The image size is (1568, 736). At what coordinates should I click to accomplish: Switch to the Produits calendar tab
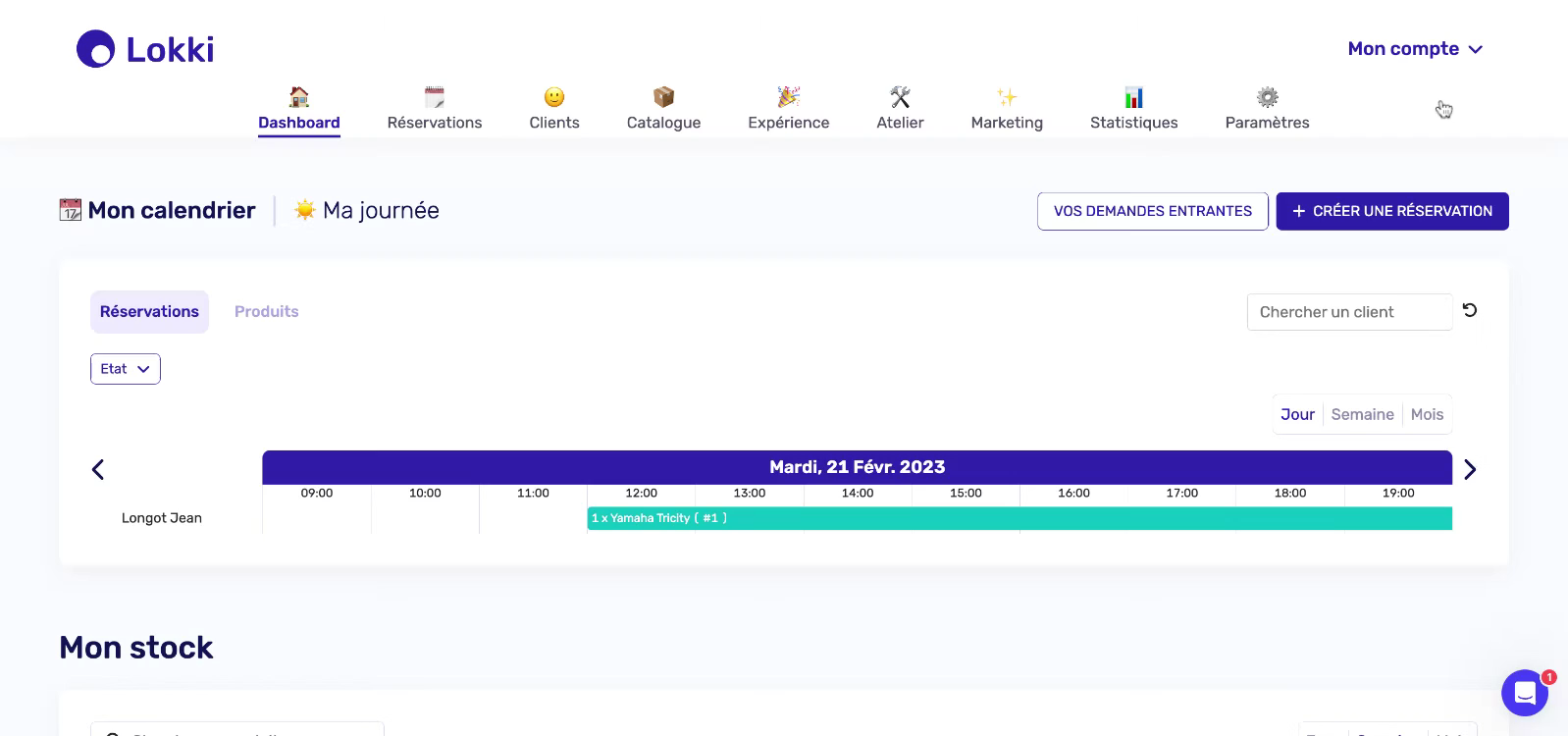click(x=267, y=312)
